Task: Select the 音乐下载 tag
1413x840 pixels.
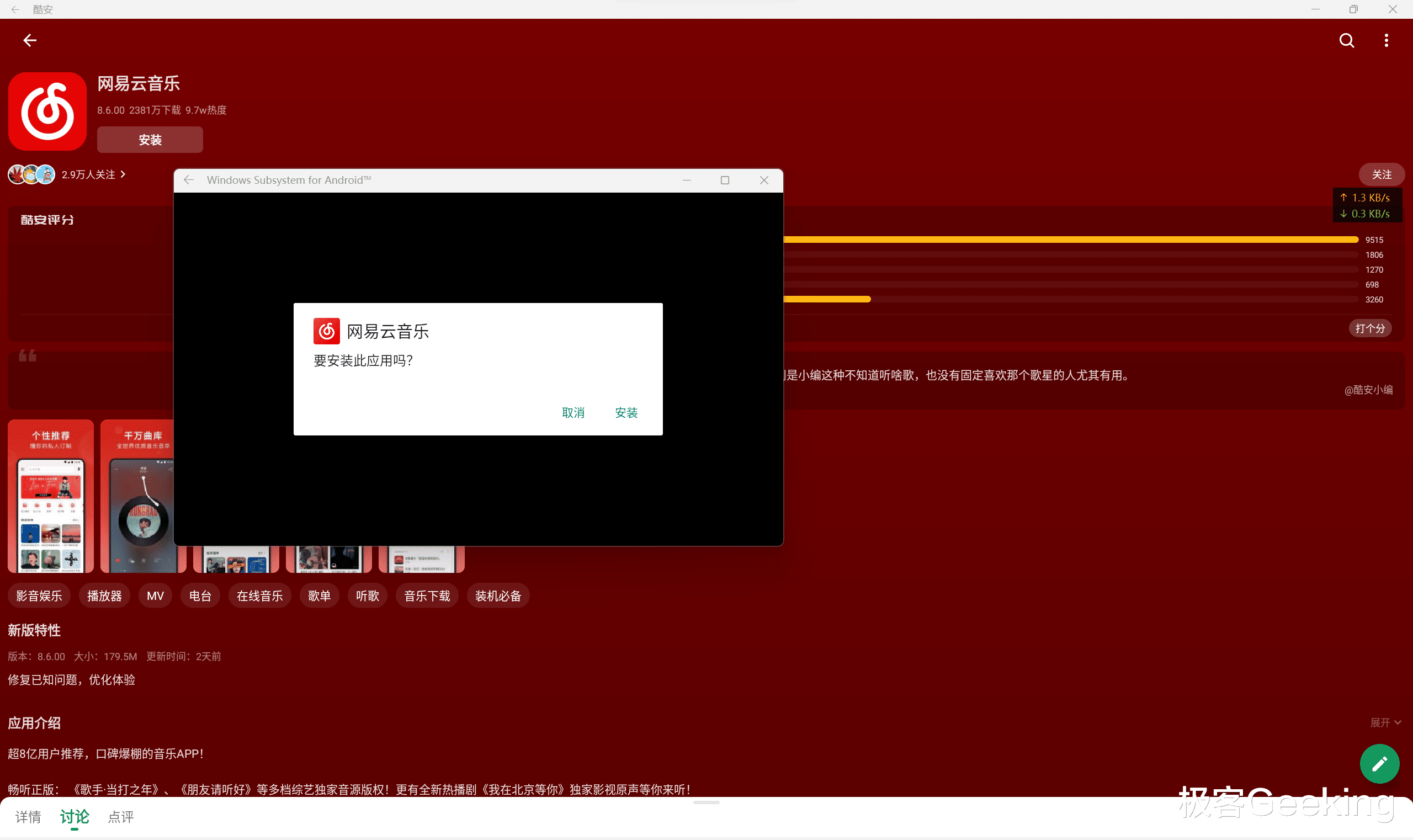Action: tap(427, 596)
